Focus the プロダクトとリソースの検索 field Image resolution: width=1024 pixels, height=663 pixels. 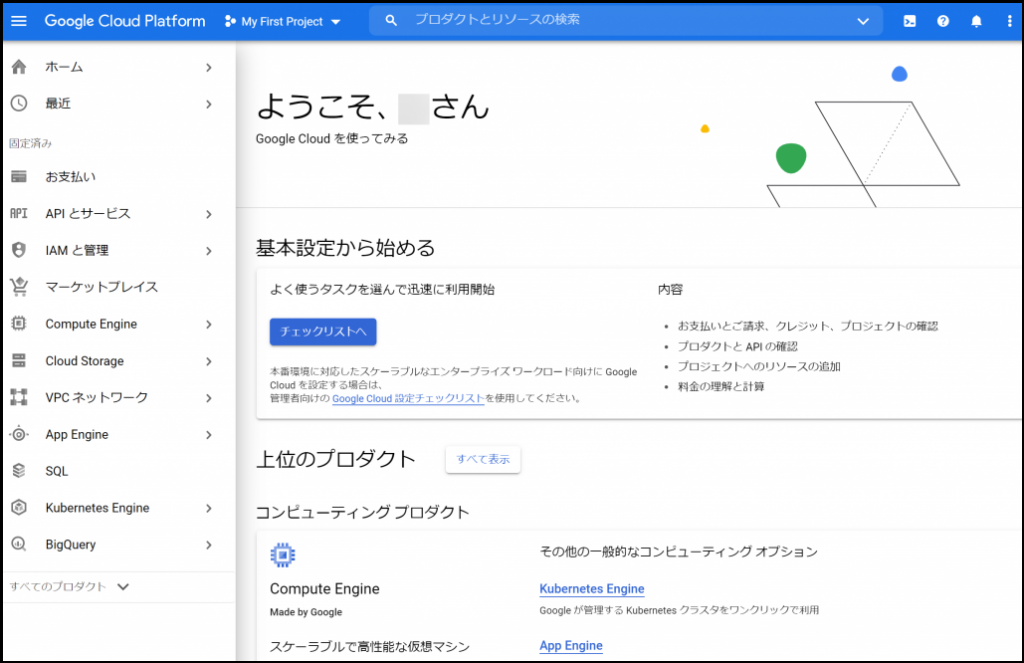click(626, 20)
